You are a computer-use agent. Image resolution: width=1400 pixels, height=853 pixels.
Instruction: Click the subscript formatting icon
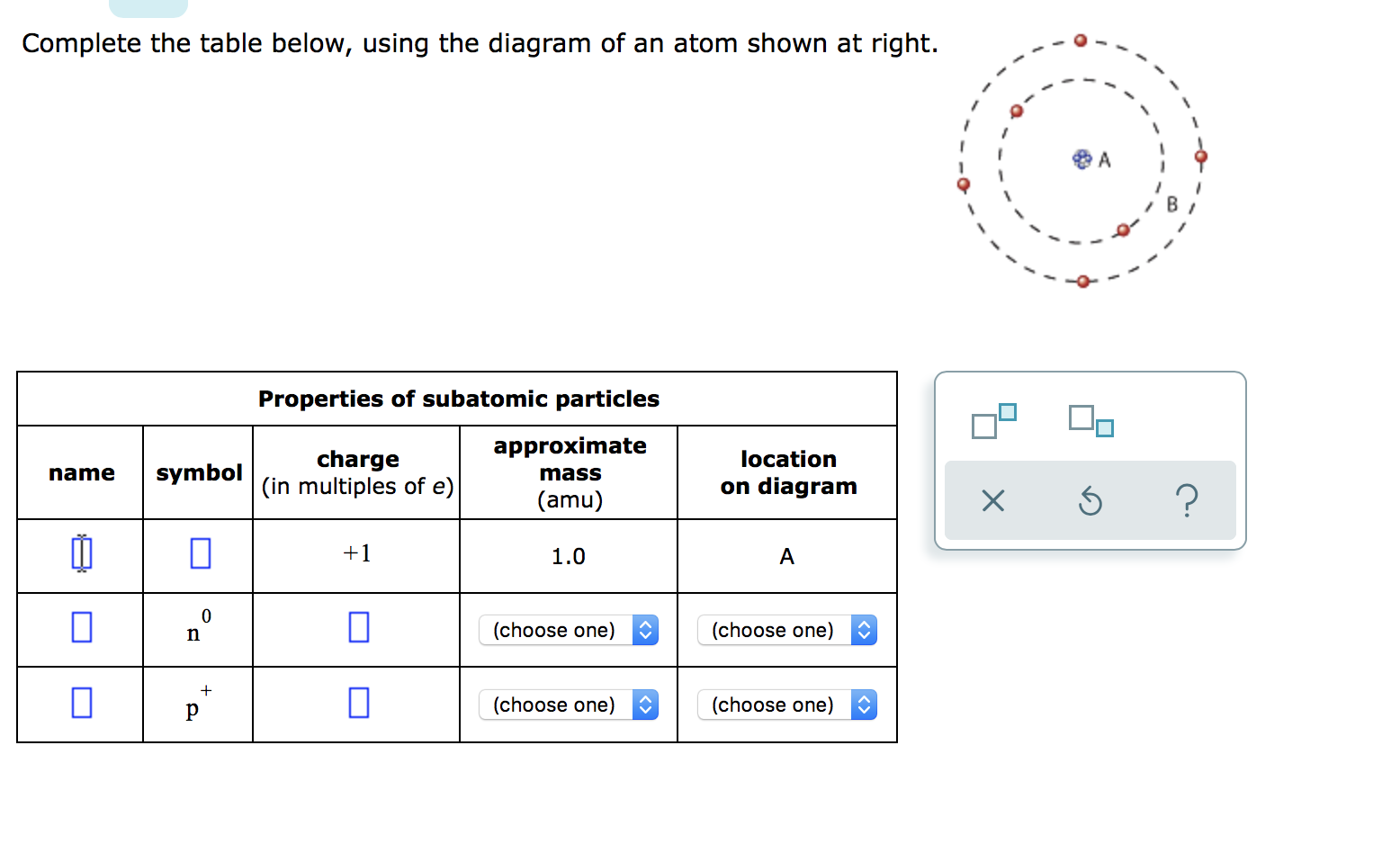tap(1091, 420)
